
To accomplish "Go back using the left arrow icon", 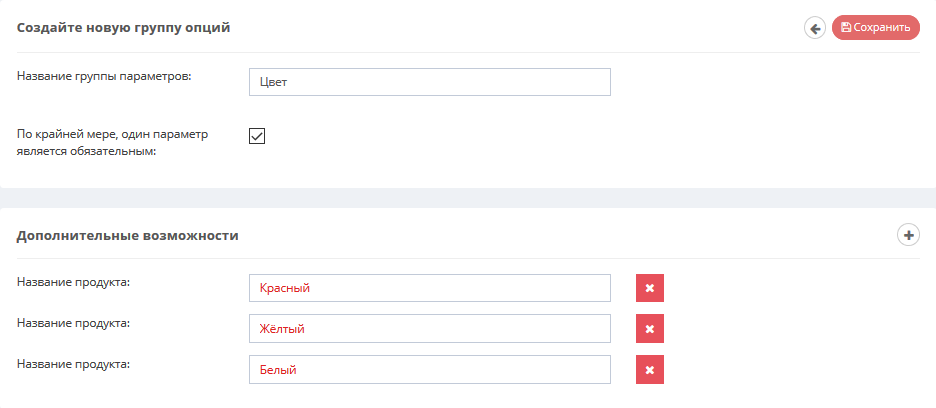I will pyautogui.click(x=815, y=27).
